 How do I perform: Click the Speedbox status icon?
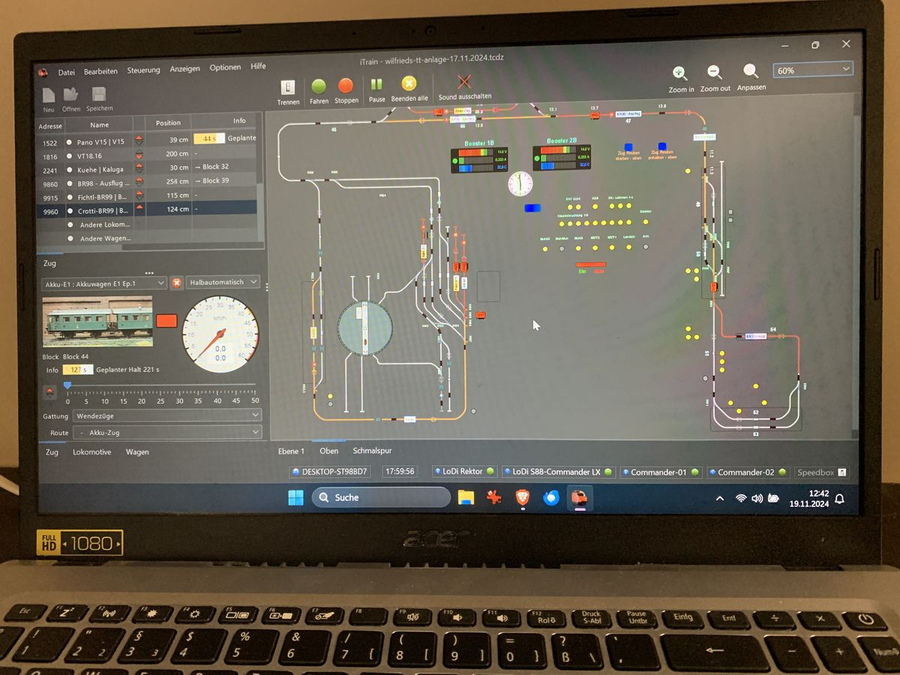click(x=841, y=472)
